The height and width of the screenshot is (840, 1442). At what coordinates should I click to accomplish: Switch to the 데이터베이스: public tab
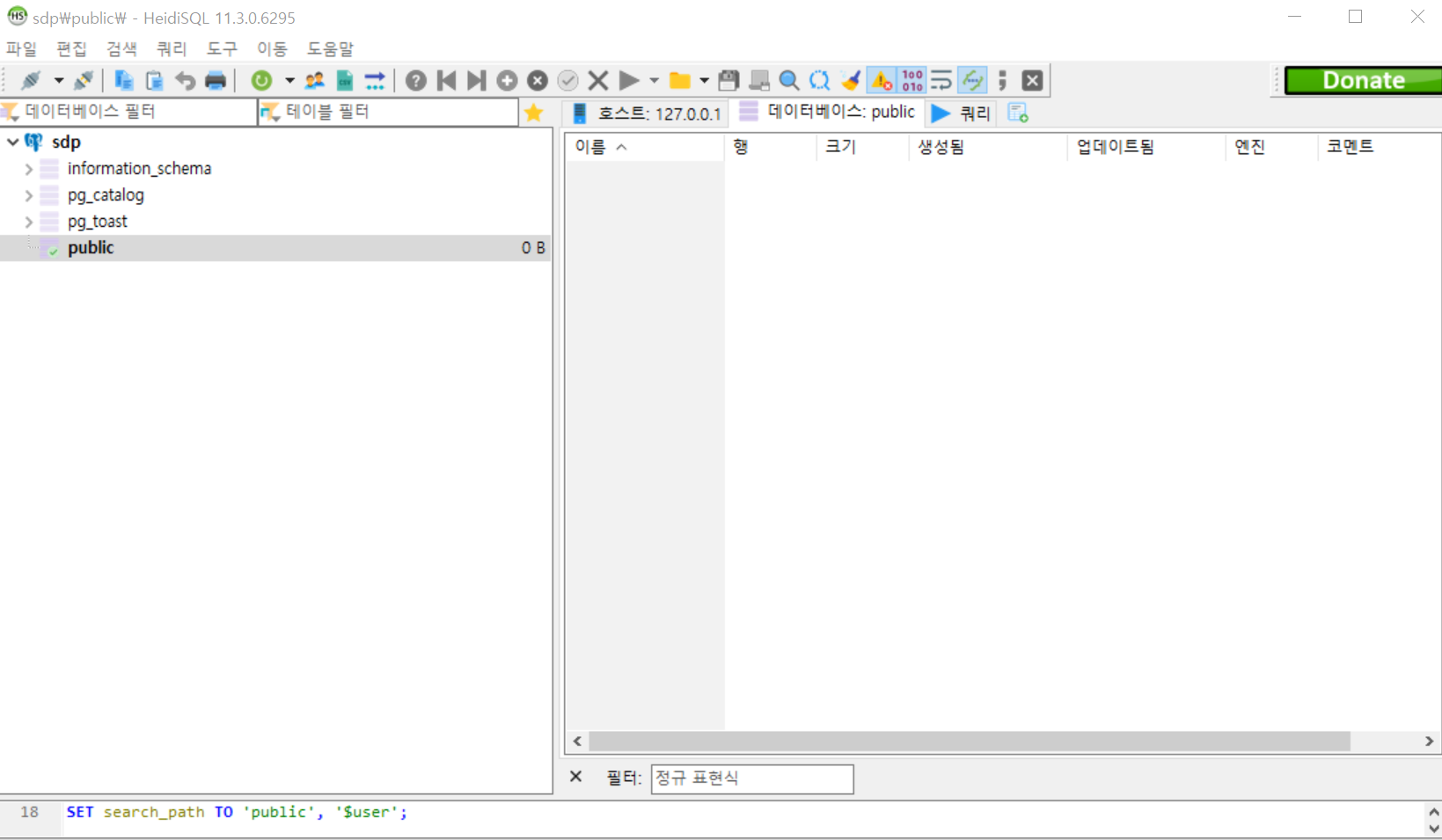click(x=828, y=113)
